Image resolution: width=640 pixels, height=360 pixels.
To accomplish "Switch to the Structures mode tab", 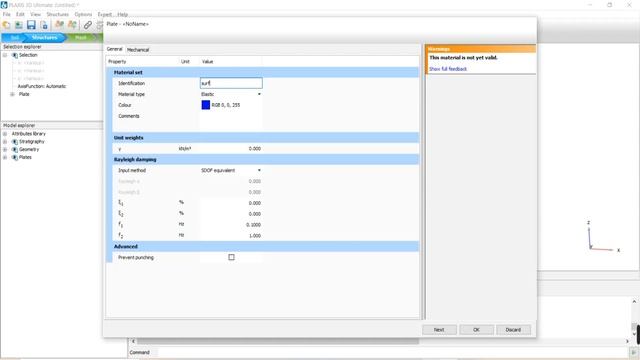I will coord(44,38).
